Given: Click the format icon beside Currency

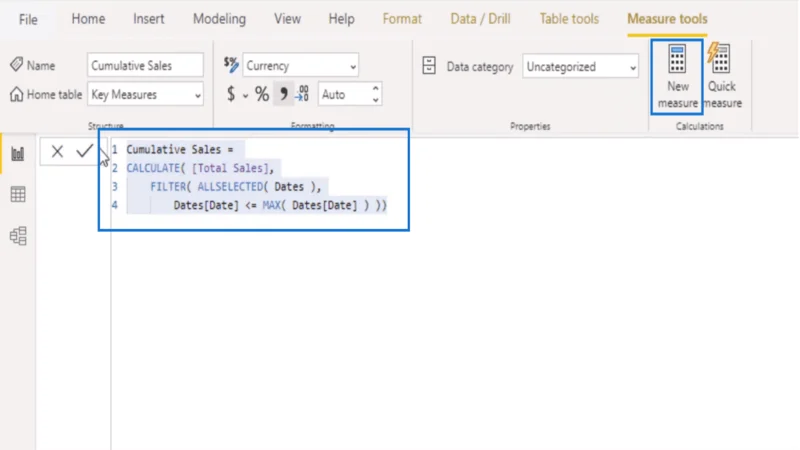Looking at the screenshot, I should point(231,65).
